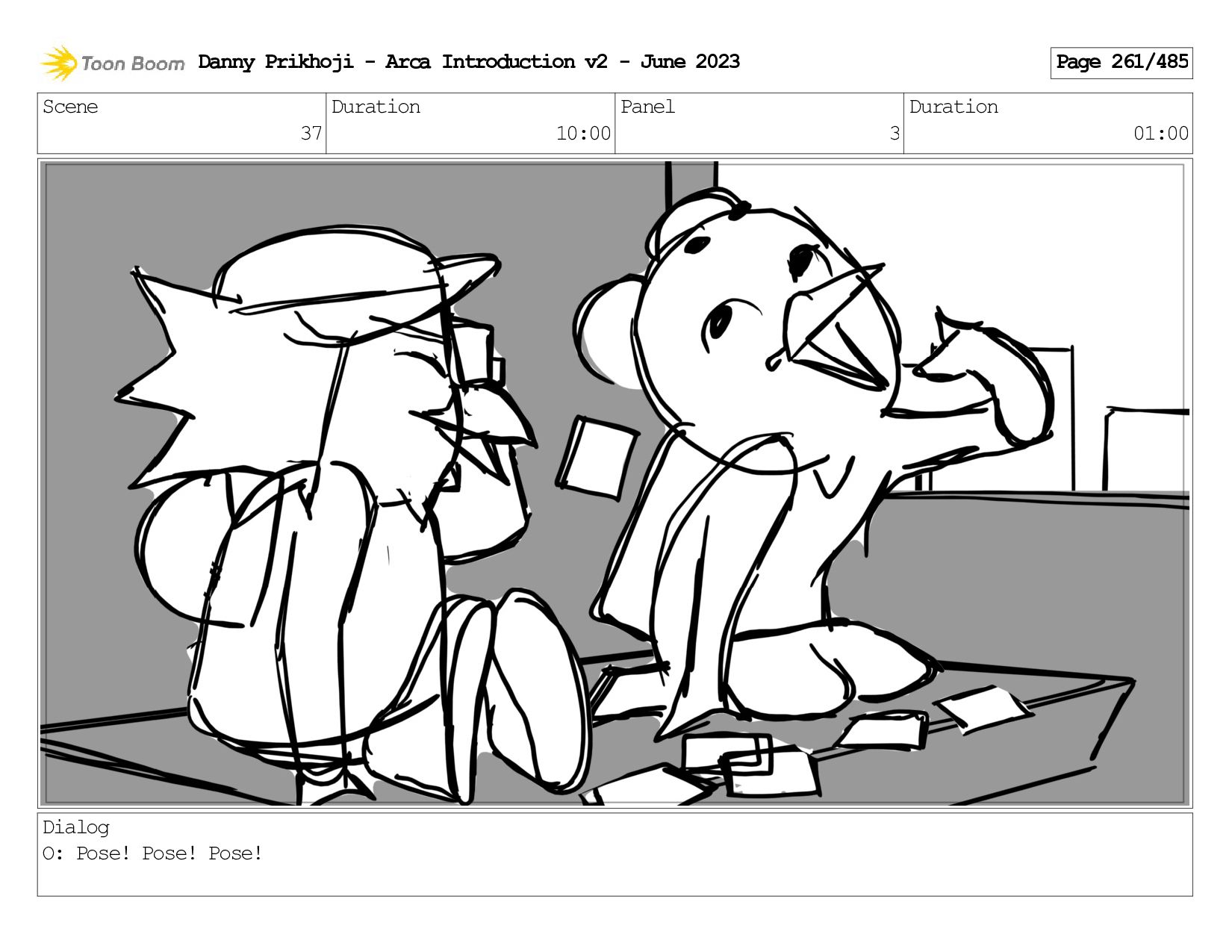Click the storyboard panel drawing

[x=615, y=483]
